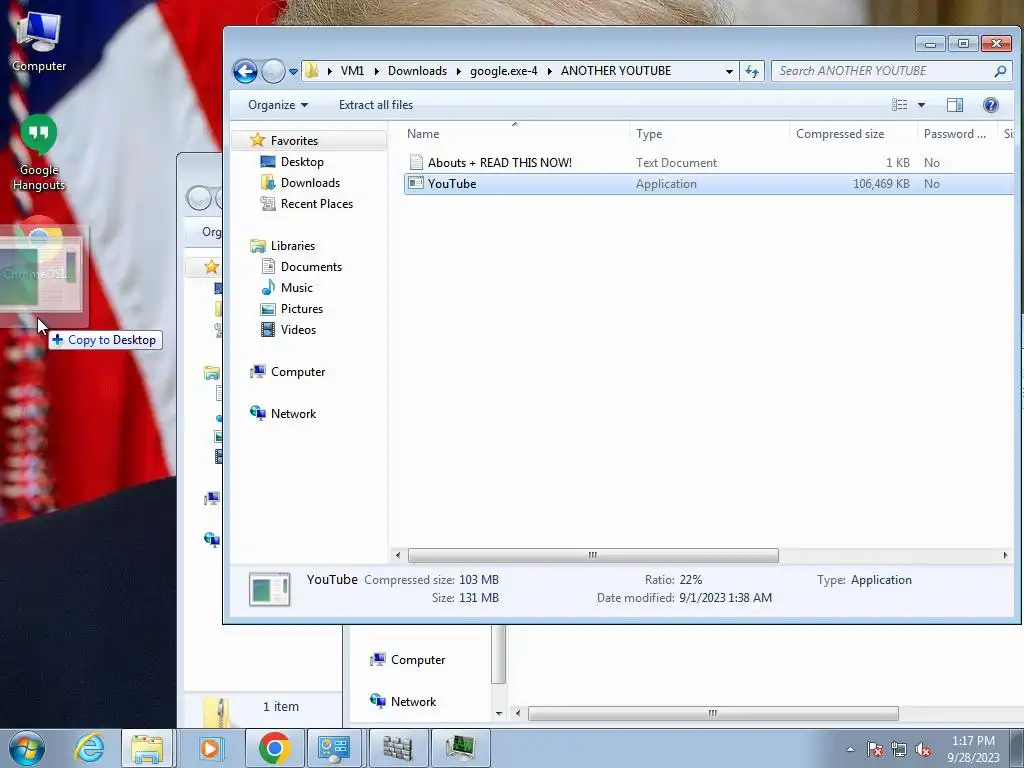Screen dimensions: 1024x768
Task: Expand the arrow after VM1 breadcrumb
Action: tap(376, 71)
